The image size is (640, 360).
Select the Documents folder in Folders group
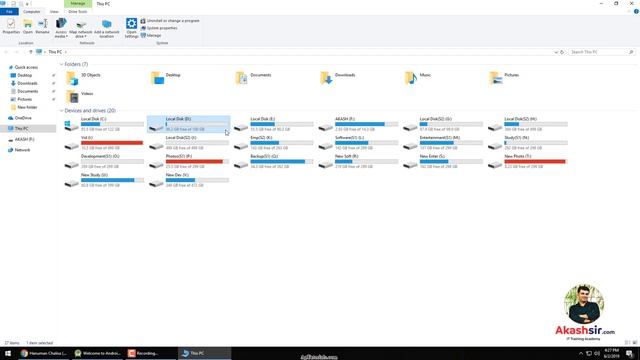click(273, 78)
